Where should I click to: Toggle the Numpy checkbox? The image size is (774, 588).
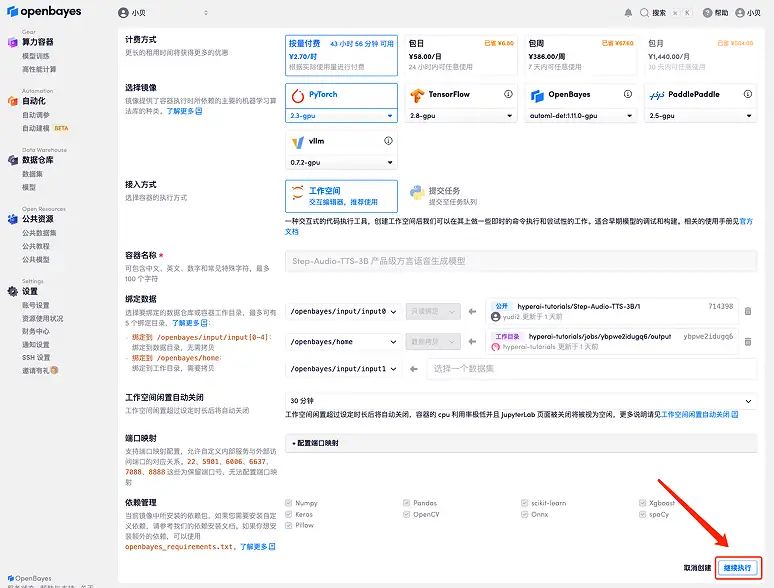pyautogui.click(x=288, y=503)
